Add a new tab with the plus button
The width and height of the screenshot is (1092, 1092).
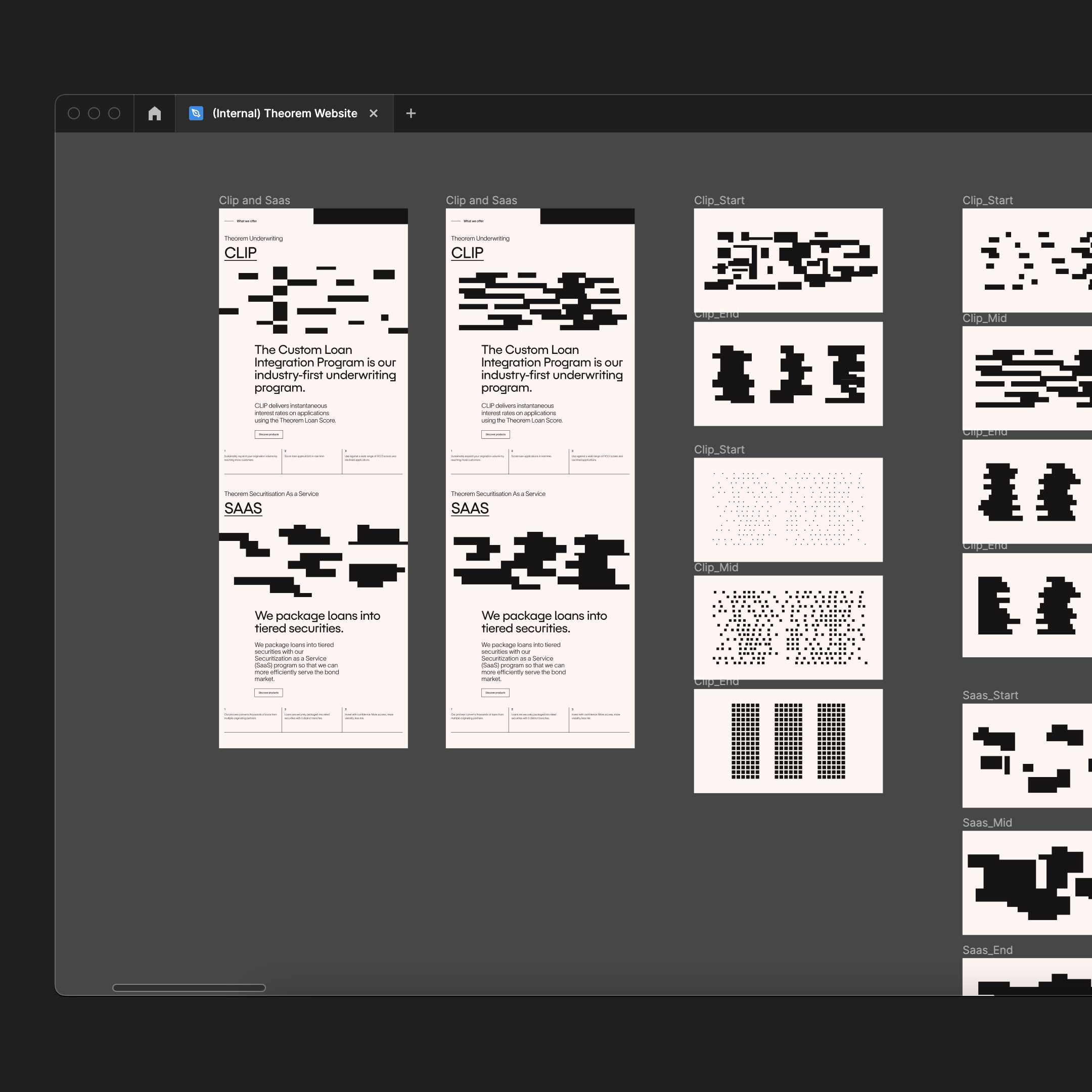[x=411, y=114]
